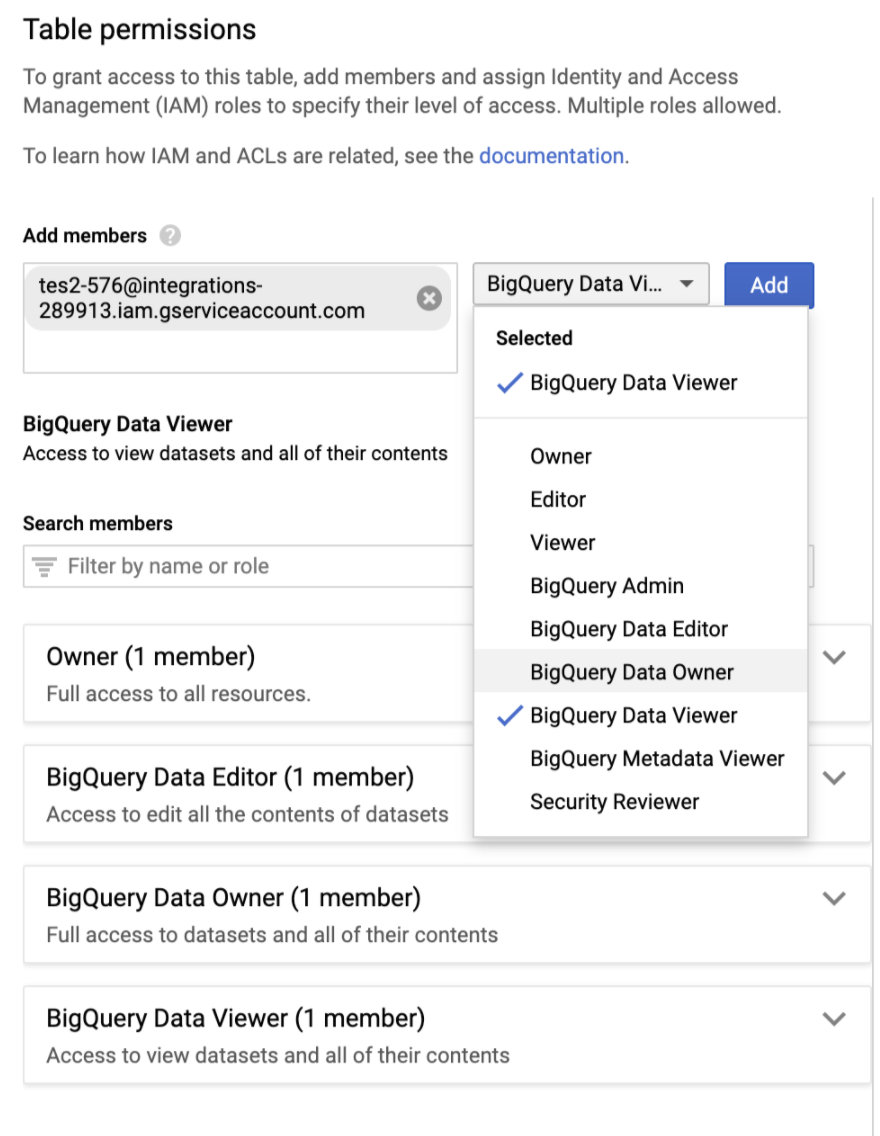
Task: Click 'Full access to datasets and all of their contents'
Action: (x=272, y=935)
